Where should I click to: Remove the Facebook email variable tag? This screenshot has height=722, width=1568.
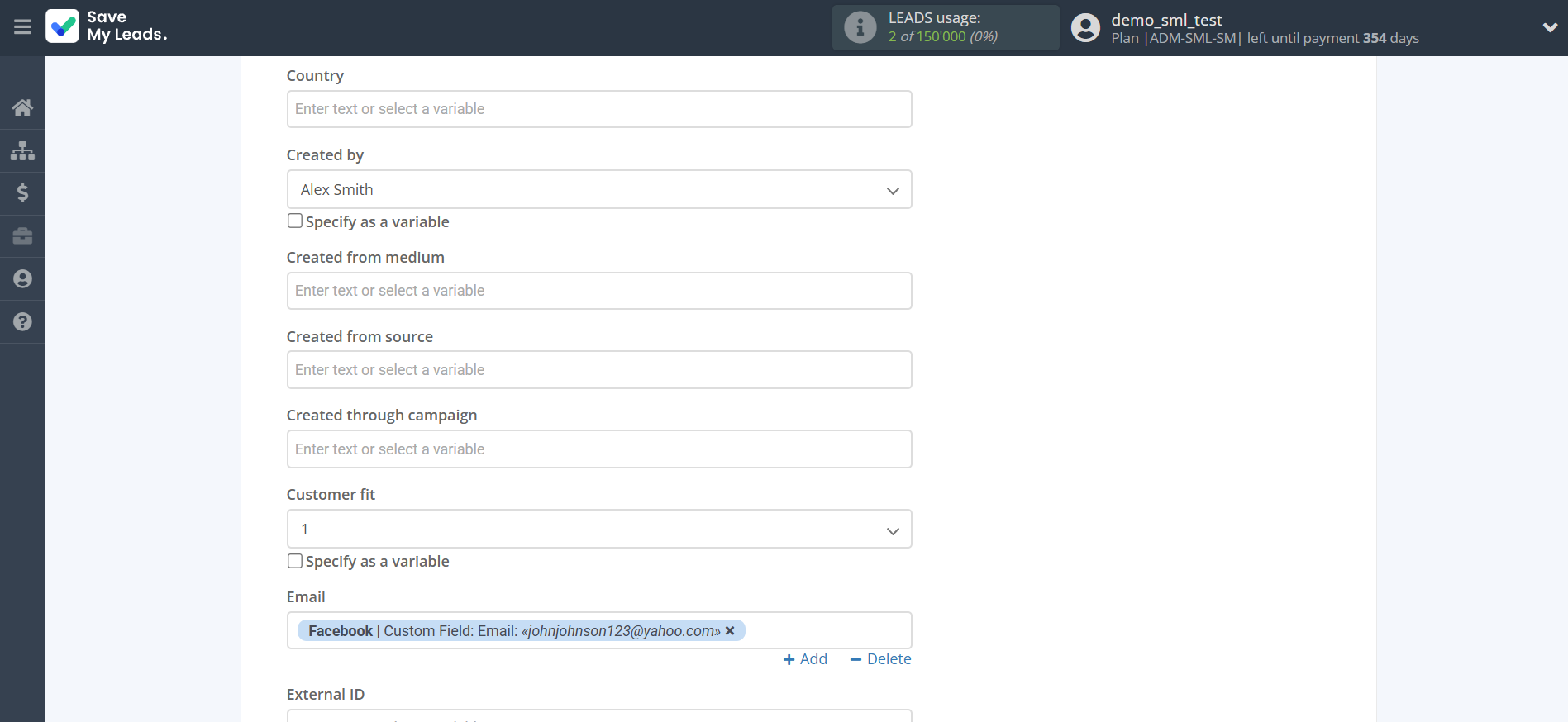(x=730, y=631)
